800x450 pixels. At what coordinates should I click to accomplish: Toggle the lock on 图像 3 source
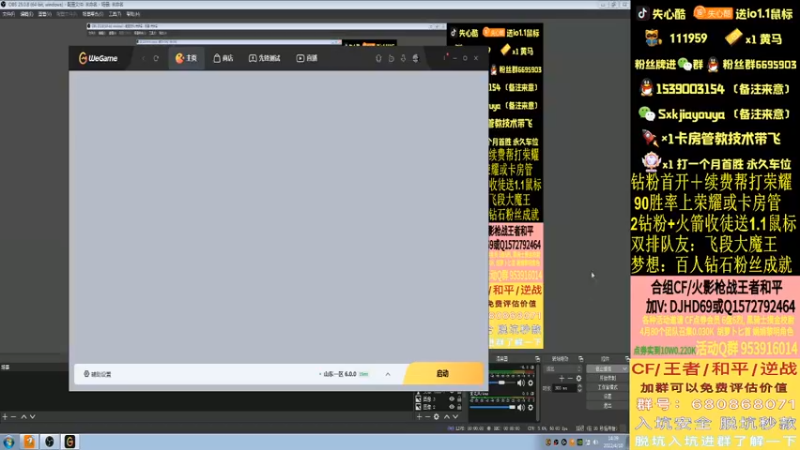459,399
